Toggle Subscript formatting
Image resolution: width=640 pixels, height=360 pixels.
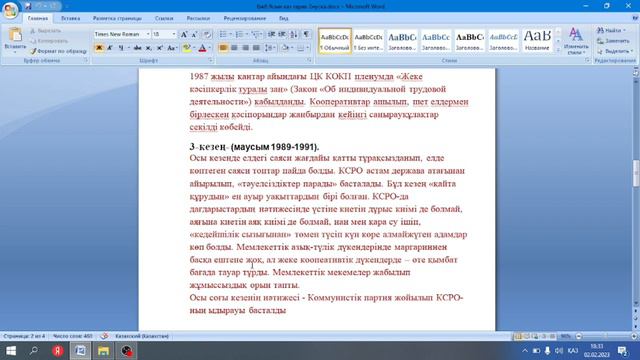[149, 48]
